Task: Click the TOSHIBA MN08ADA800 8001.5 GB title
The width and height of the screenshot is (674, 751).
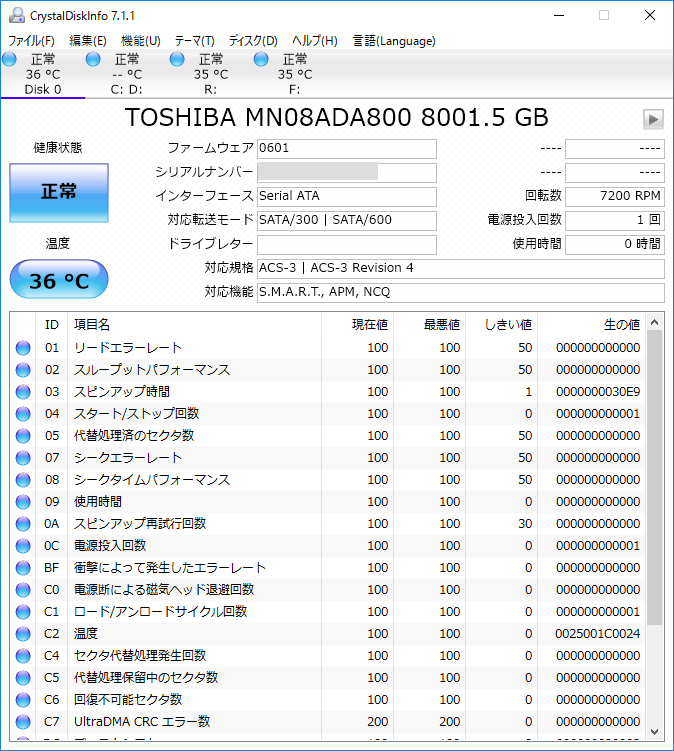Action: pos(337,118)
